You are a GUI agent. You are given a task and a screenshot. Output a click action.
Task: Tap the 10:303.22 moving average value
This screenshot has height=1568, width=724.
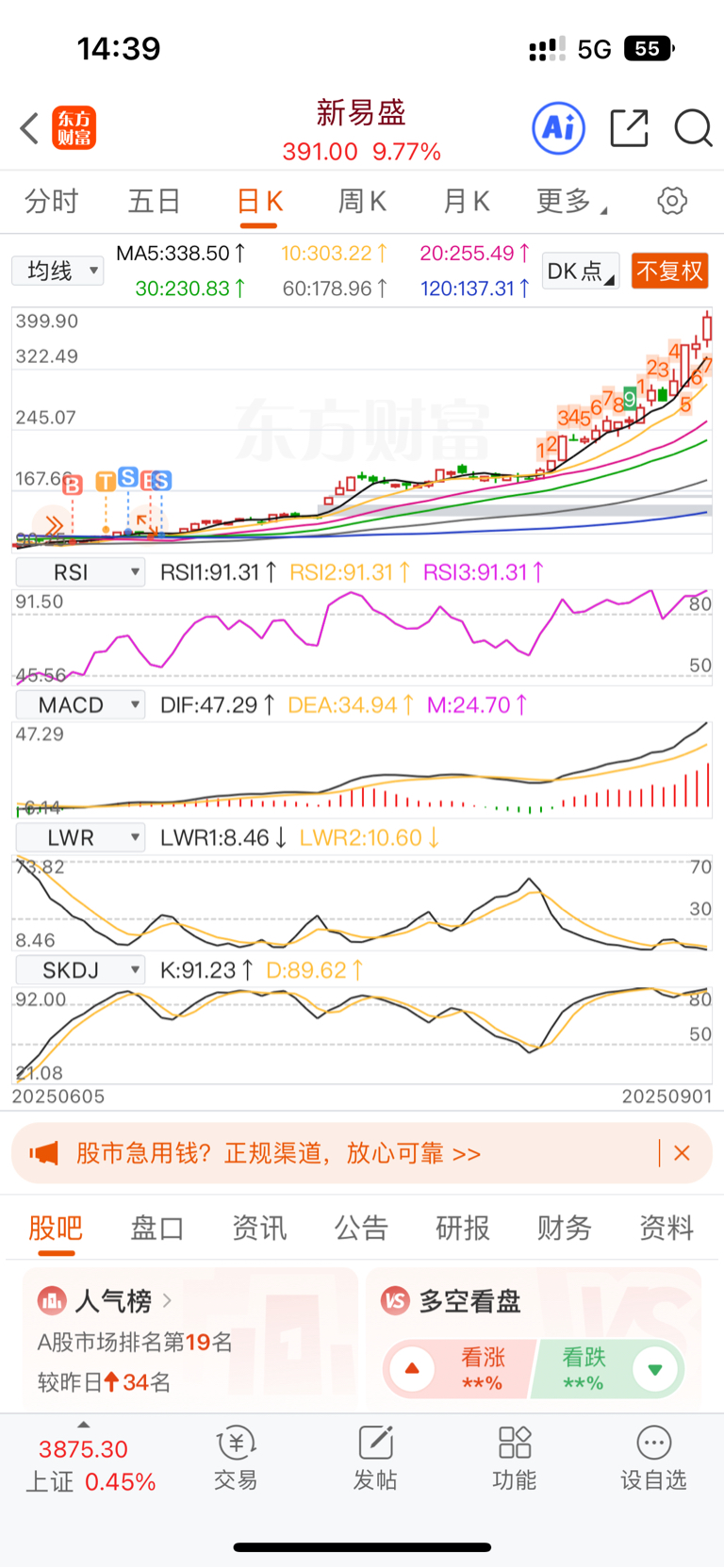[335, 254]
